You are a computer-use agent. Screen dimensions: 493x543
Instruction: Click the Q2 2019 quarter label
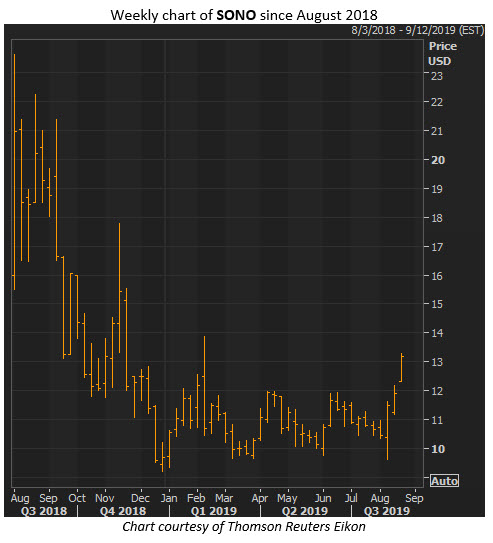tap(305, 511)
